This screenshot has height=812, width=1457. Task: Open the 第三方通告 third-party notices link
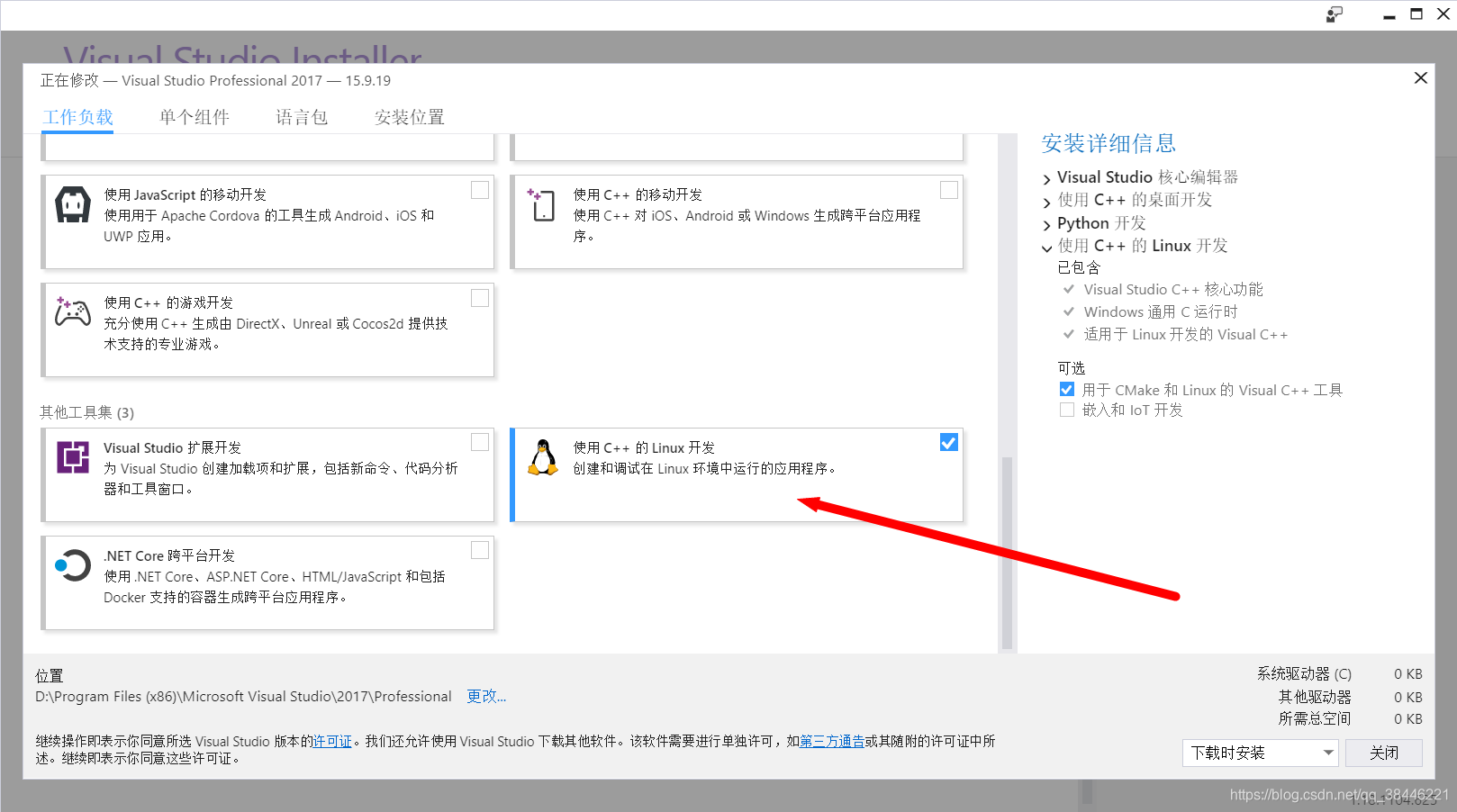[832, 741]
